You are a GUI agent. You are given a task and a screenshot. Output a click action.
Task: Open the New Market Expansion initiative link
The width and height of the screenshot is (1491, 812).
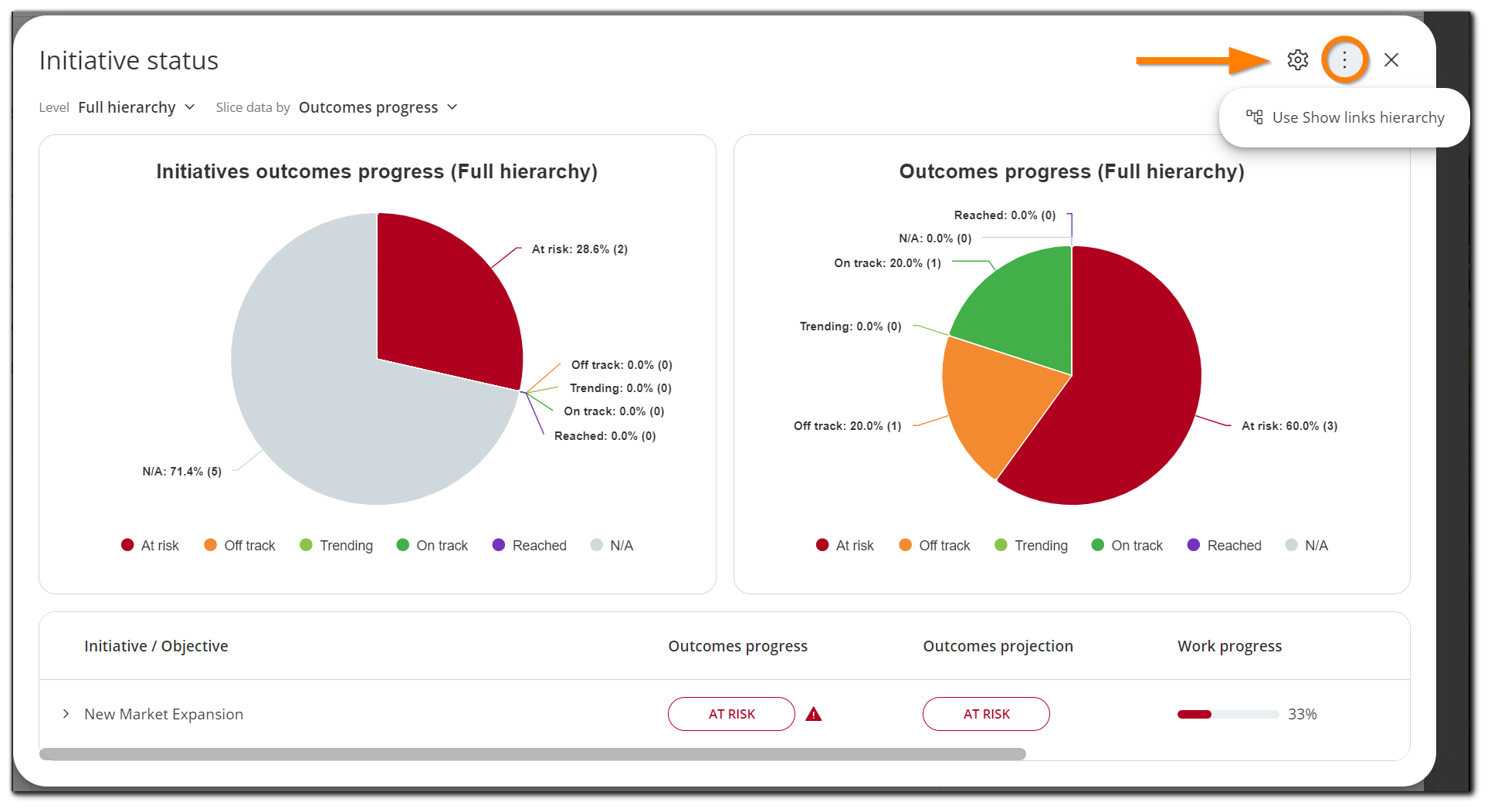tap(164, 714)
